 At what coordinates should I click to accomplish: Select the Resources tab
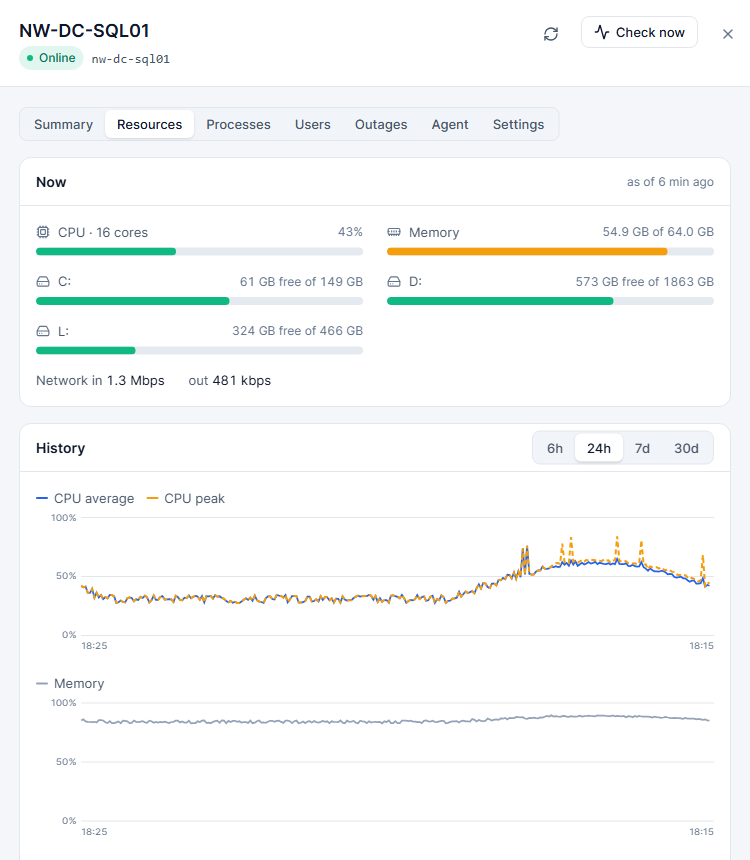[149, 125]
